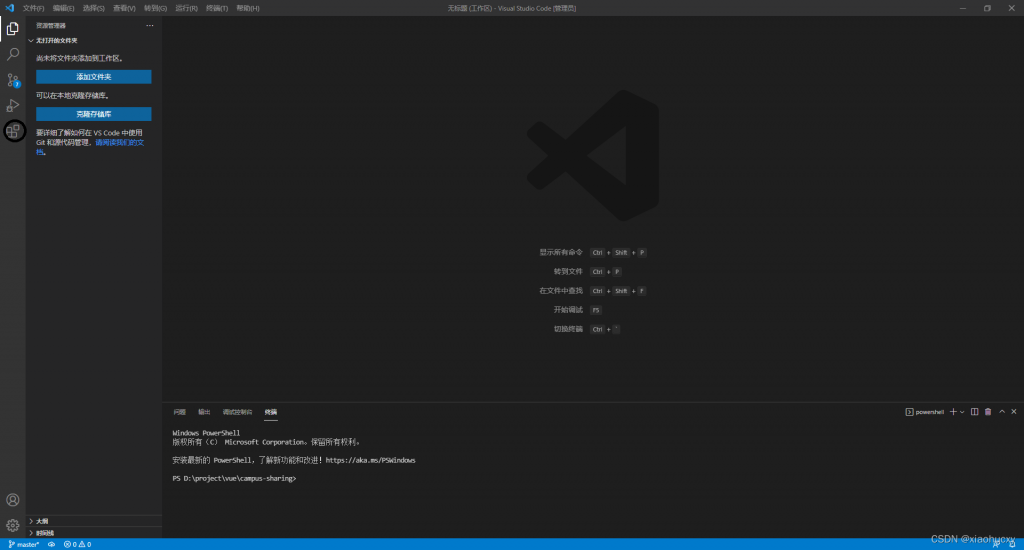Click the warnings count in status bar
The width and height of the screenshot is (1024, 550).
[85, 544]
